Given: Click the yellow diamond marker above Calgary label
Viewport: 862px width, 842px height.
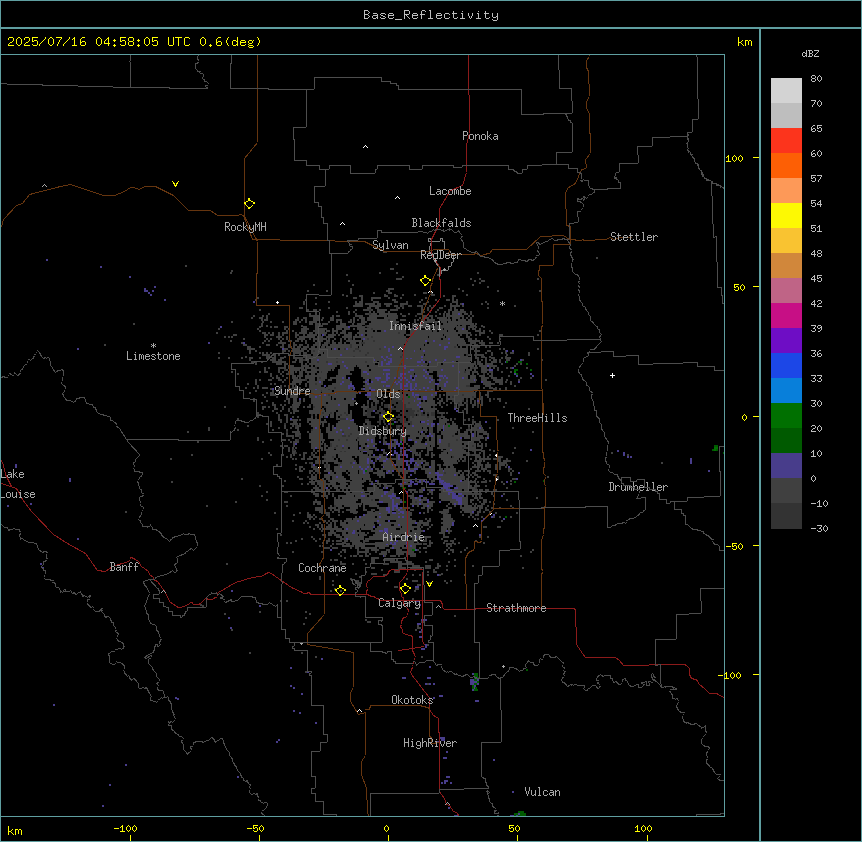Looking at the screenshot, I should coord(405,589).
